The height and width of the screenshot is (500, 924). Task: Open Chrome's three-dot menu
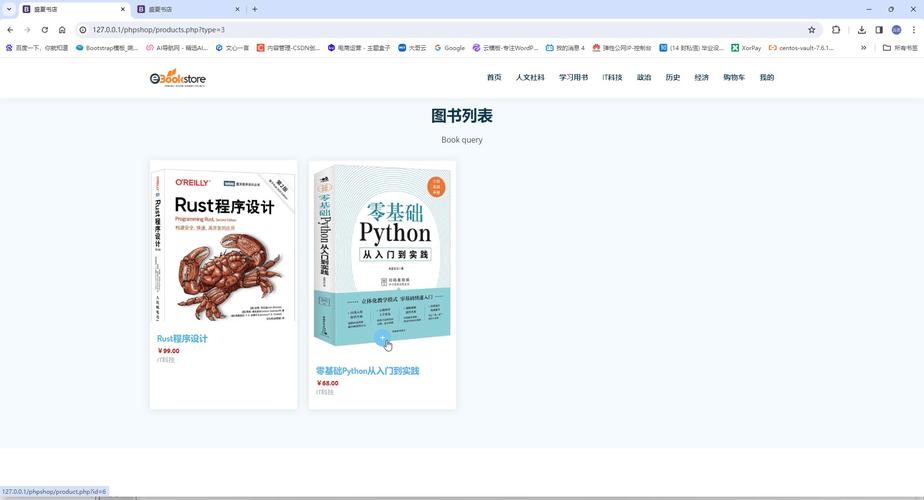[x=913, y=29]
